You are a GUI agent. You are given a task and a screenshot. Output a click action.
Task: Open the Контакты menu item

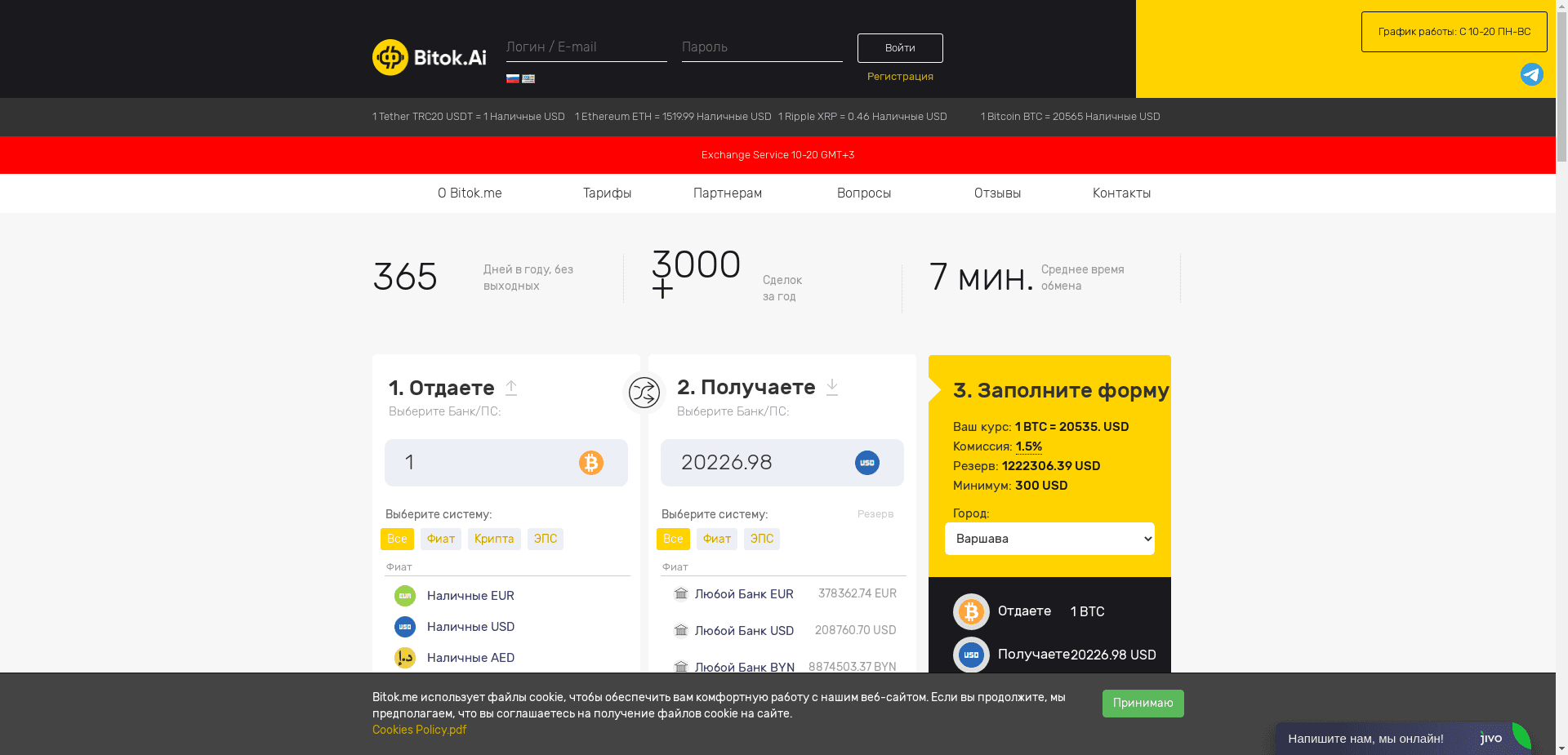1121,193
